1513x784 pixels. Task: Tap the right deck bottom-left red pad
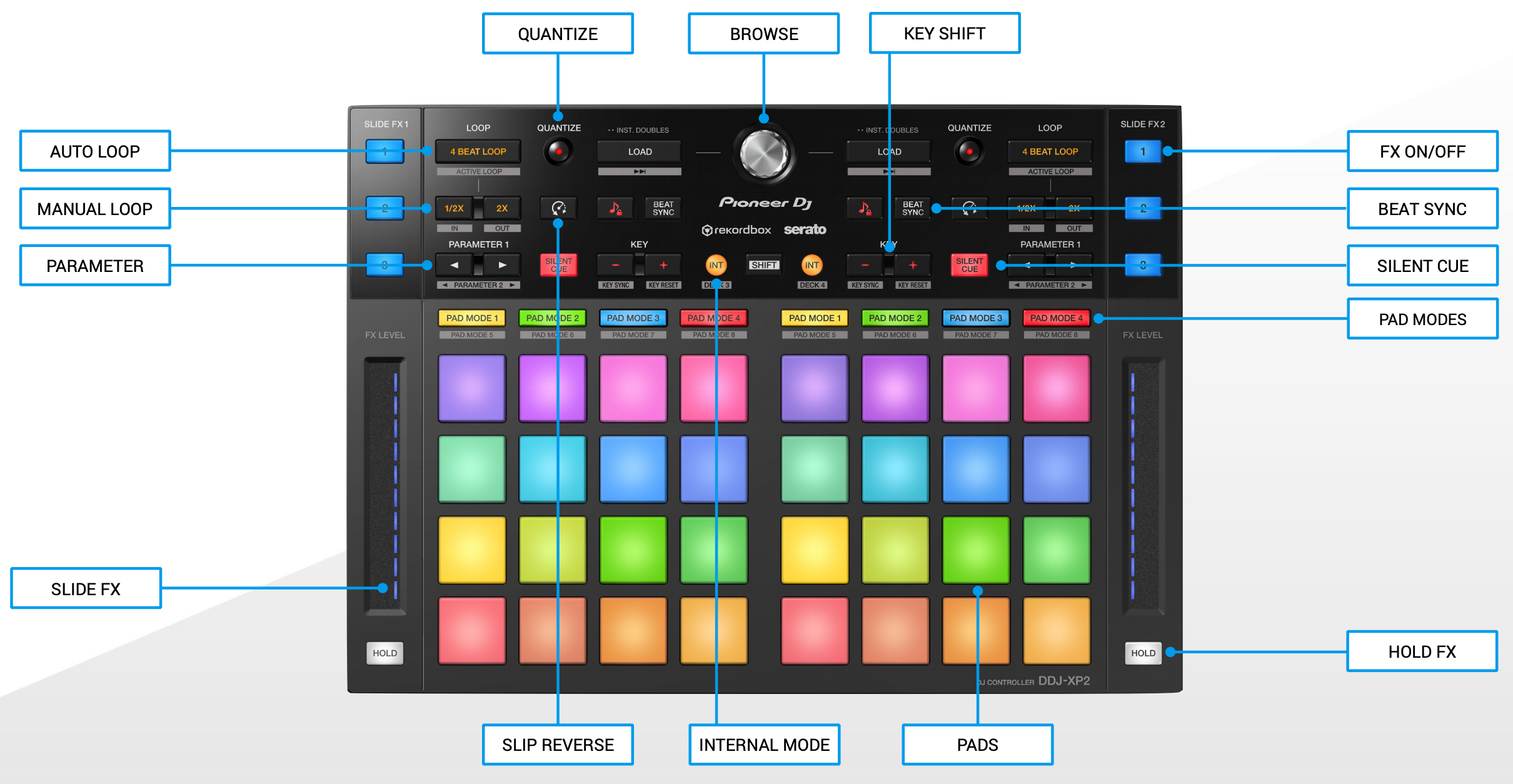pyautogui.click(x=815, y=630)
